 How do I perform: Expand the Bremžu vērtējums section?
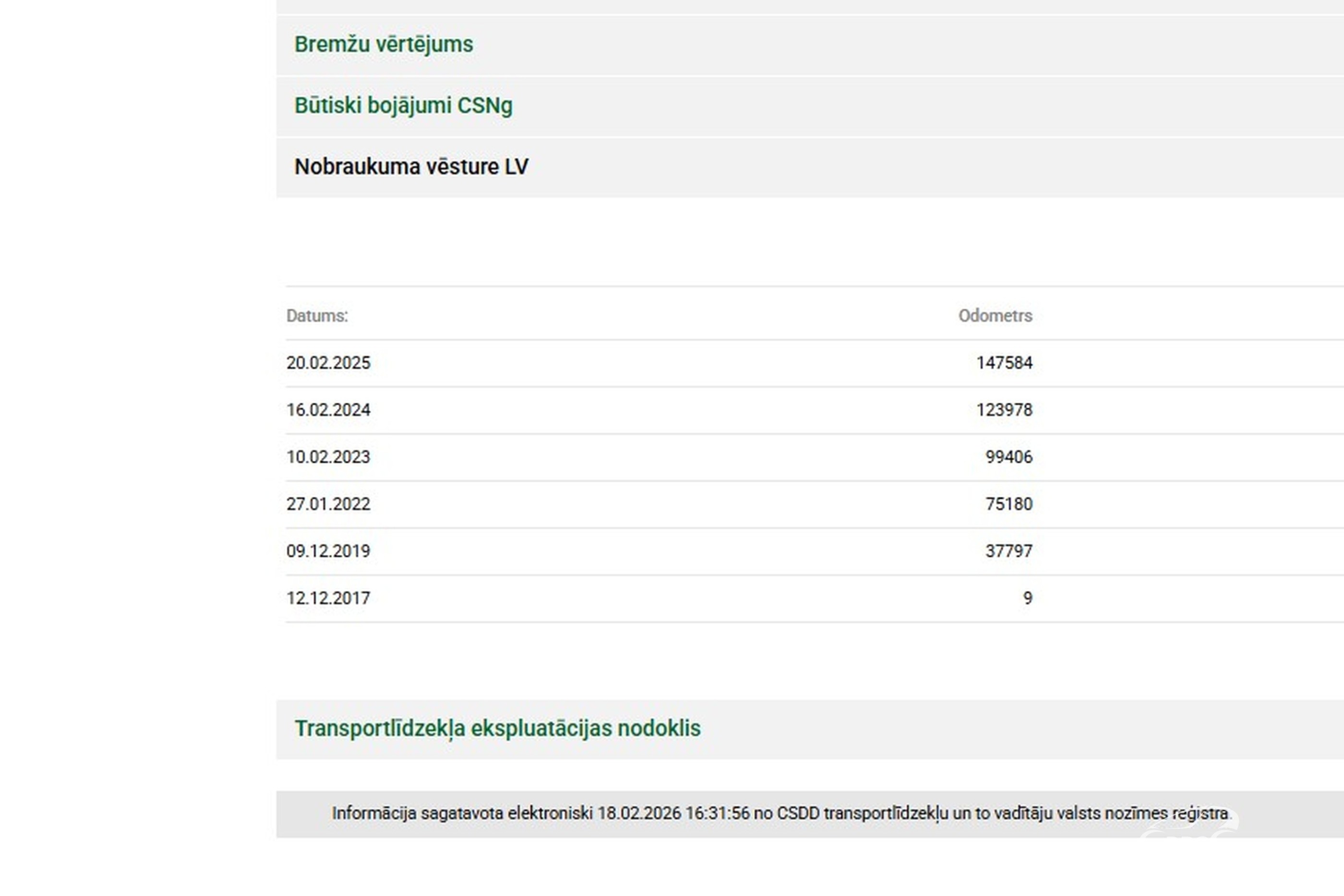(x=384, y=45)
